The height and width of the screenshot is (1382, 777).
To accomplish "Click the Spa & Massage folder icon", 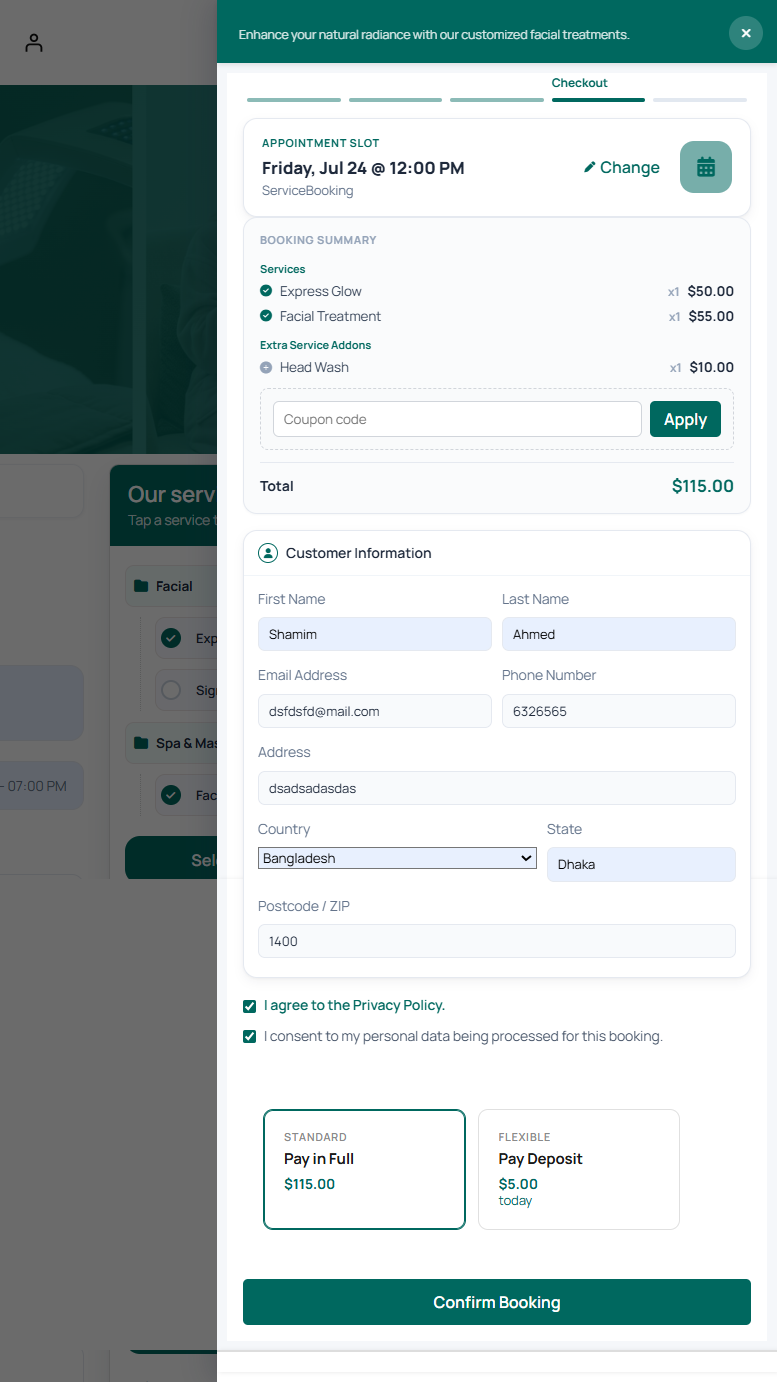I will (x=141, y=743).
